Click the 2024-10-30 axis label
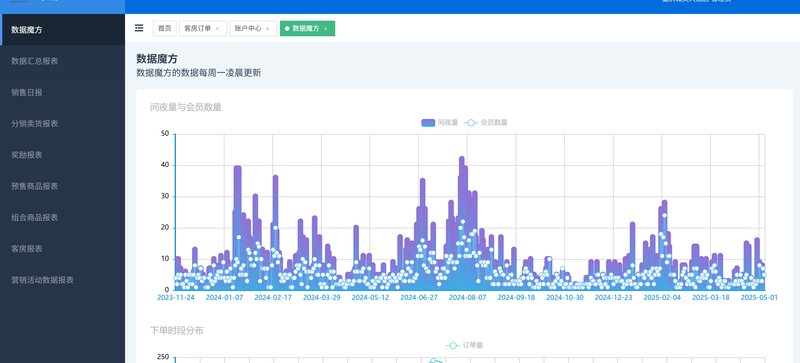This screenshot has width=800, height=363. pyautogui.click(x=565, y=298)
